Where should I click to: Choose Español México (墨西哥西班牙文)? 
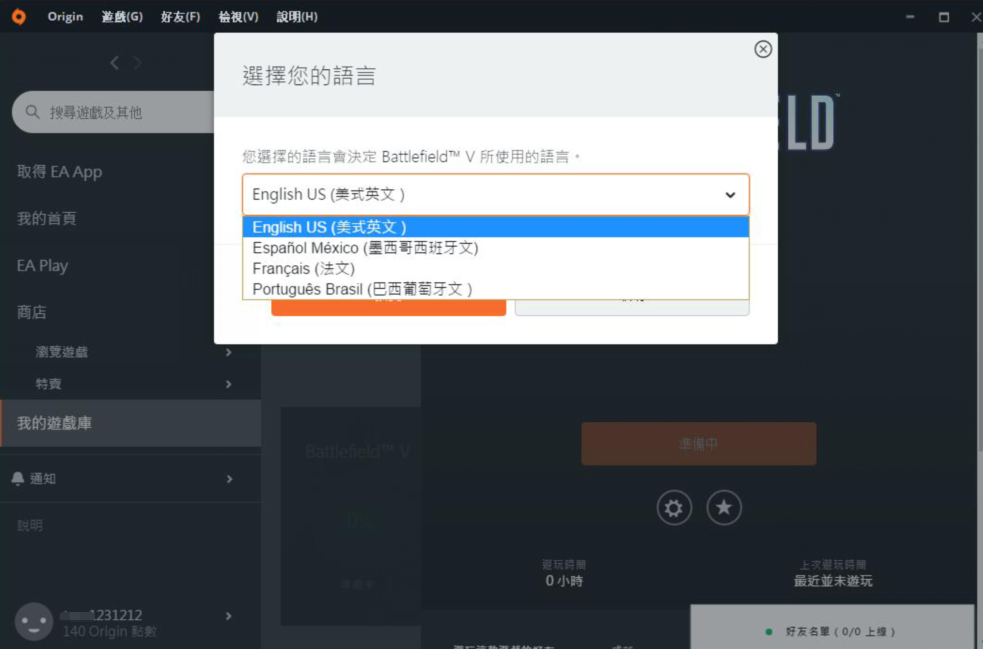point(495,248)
